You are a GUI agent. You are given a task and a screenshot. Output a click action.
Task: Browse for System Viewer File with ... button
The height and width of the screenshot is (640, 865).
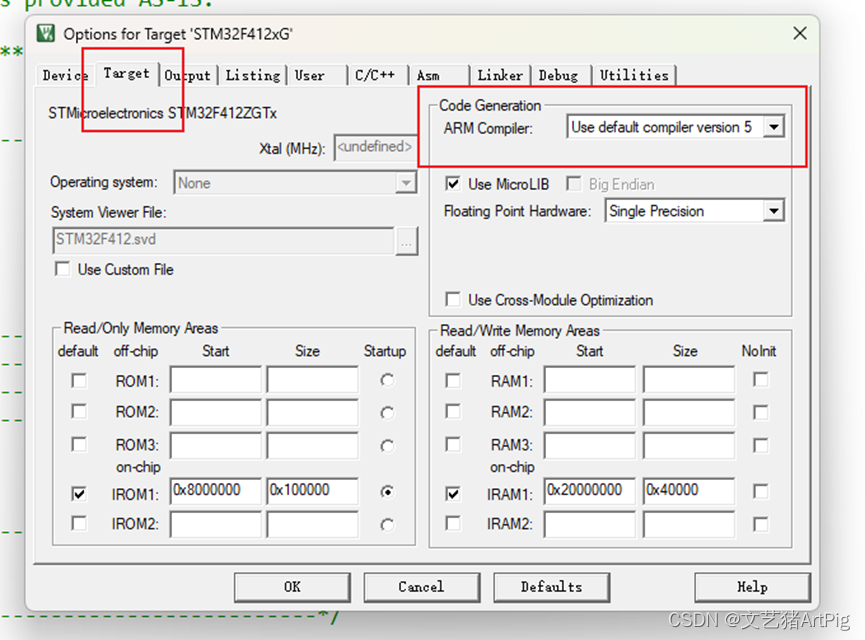pos(407,241)
